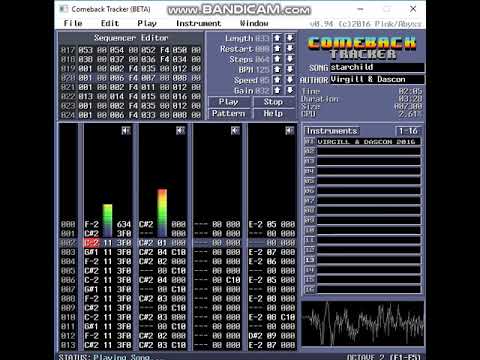Image resolution: width=480 pixels, height=360 pixels.
Task: Click the waveform oscilloscope display
Action: pos(363,324)
